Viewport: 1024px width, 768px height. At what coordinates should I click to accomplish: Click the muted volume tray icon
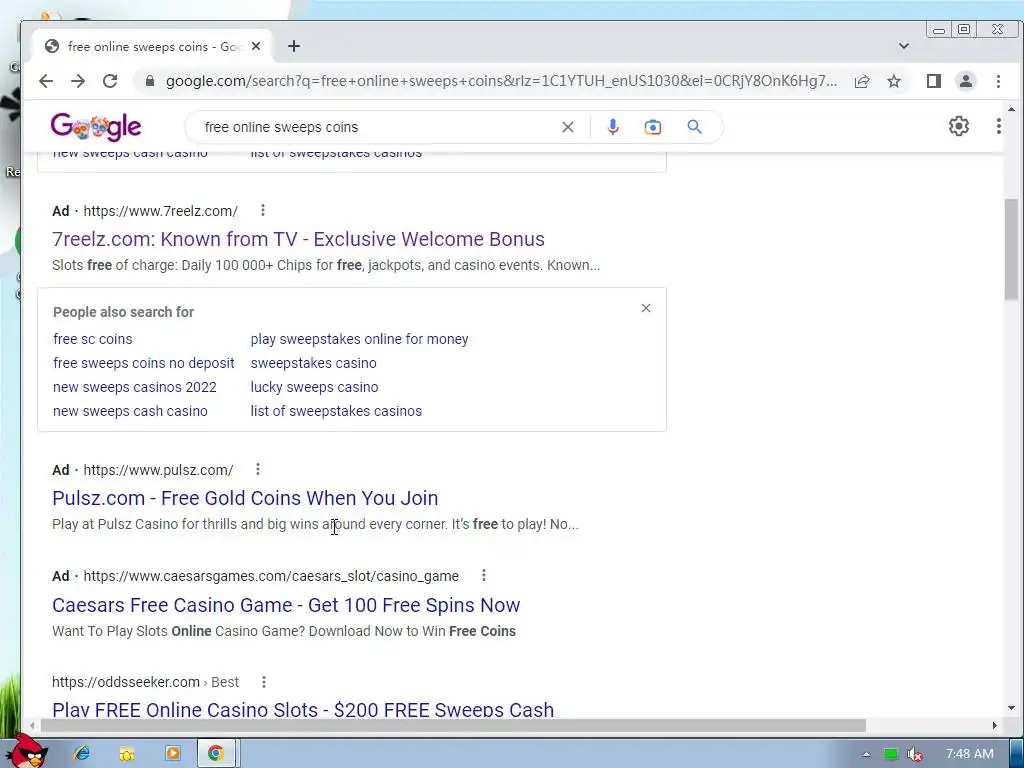[915, 754]
